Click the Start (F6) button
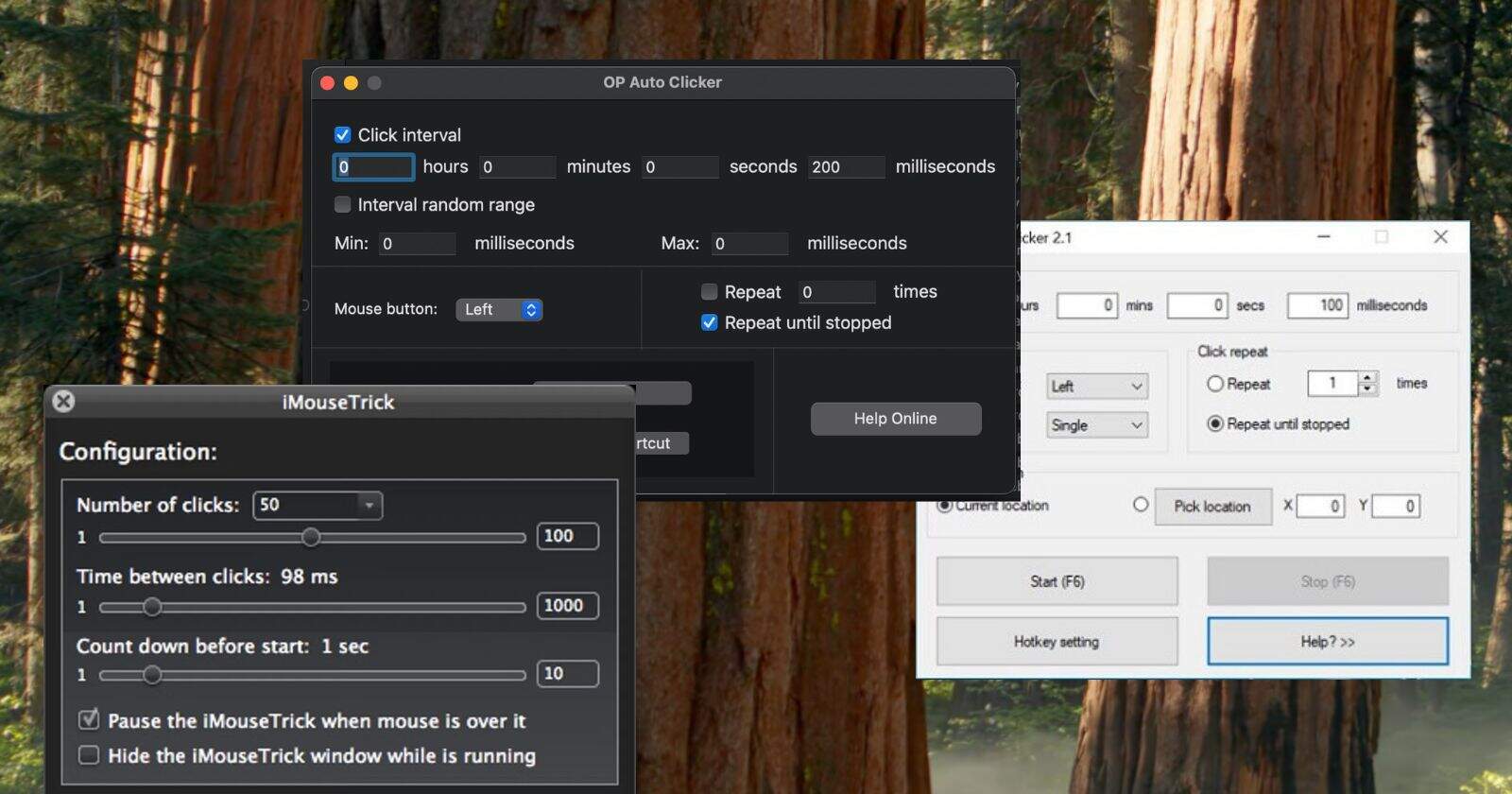 [1057, 581]
